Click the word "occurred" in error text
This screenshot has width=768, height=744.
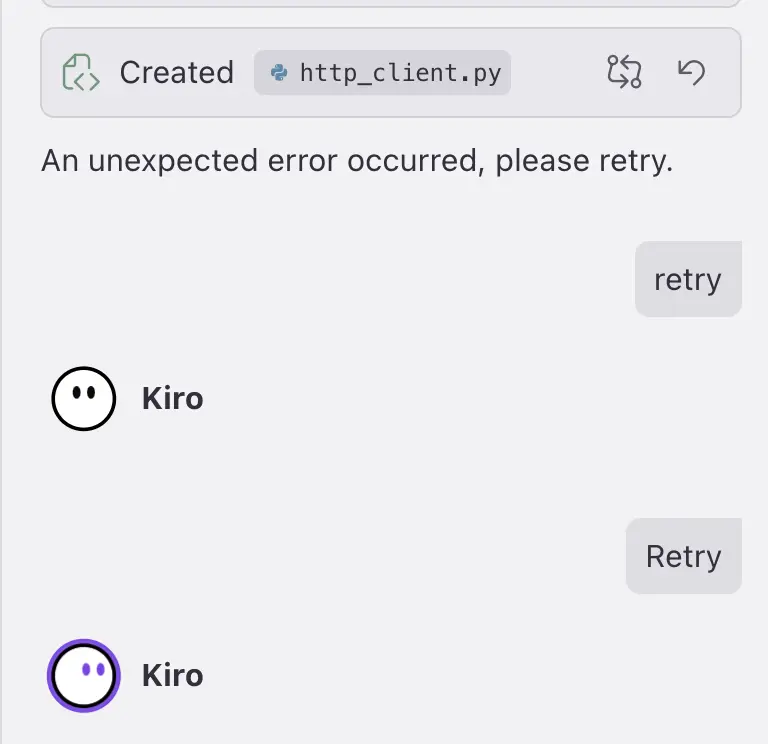click(412, 161)
